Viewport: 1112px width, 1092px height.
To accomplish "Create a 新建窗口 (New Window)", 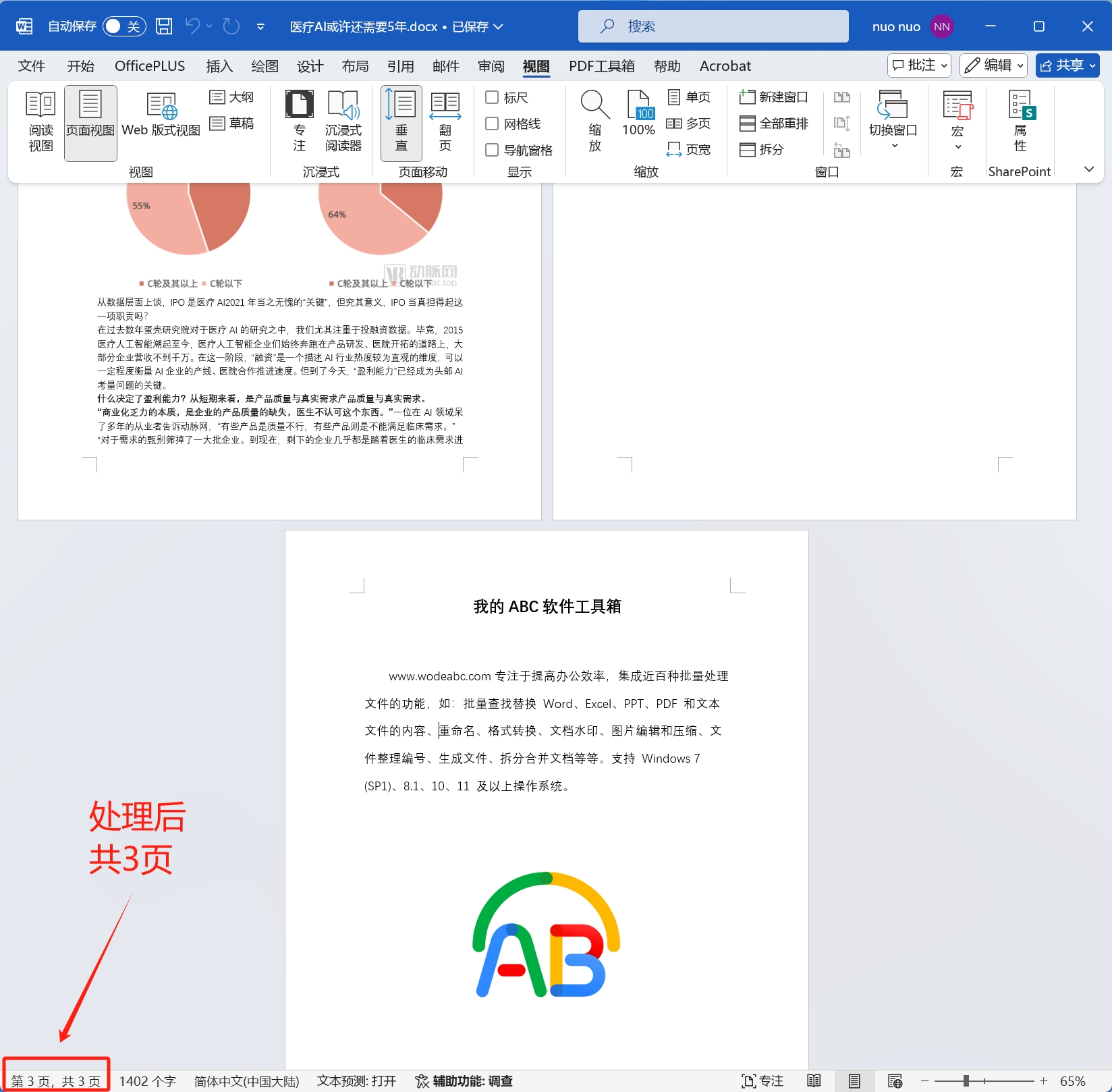I will tap(775, 97).
